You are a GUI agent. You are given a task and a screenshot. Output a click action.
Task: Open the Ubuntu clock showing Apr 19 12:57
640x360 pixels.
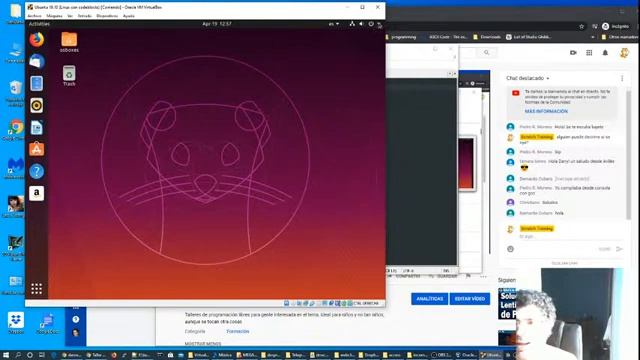coord(217,24)
